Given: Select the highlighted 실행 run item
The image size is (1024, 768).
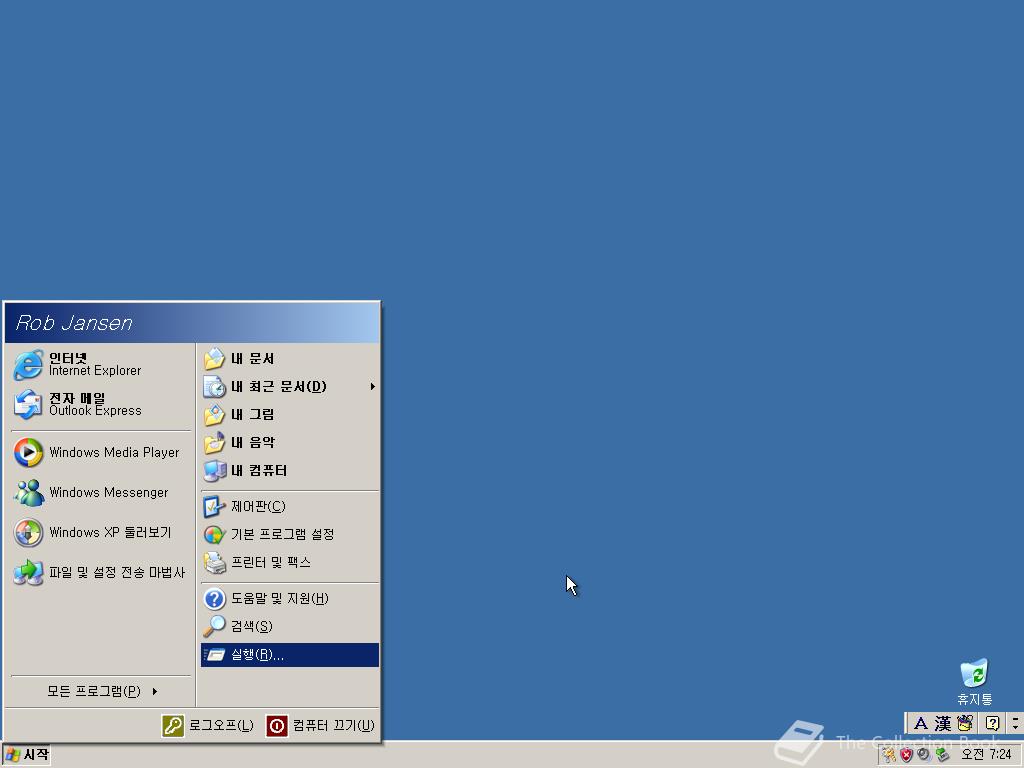Looking at the screenshot, I should [x=290, y=655].
